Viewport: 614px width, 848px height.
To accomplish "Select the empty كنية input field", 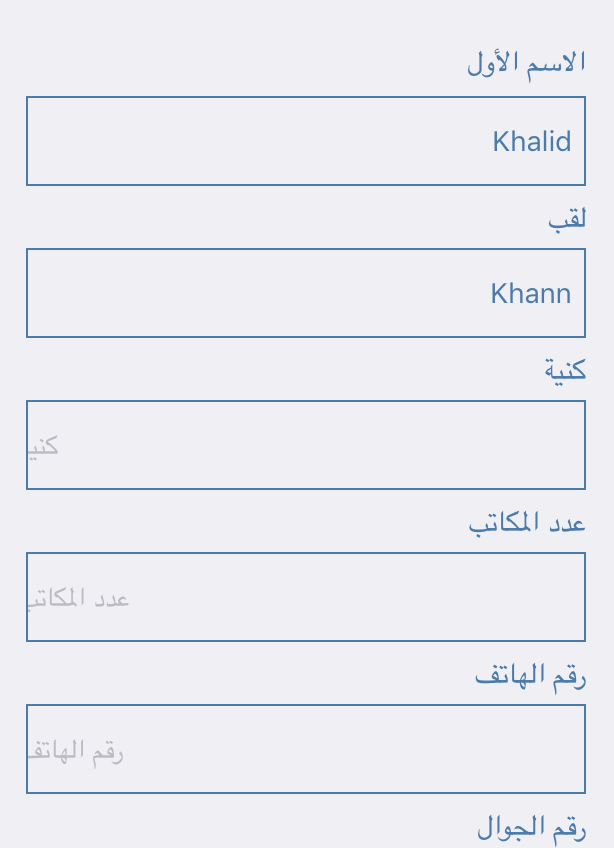I will (306, 445).
